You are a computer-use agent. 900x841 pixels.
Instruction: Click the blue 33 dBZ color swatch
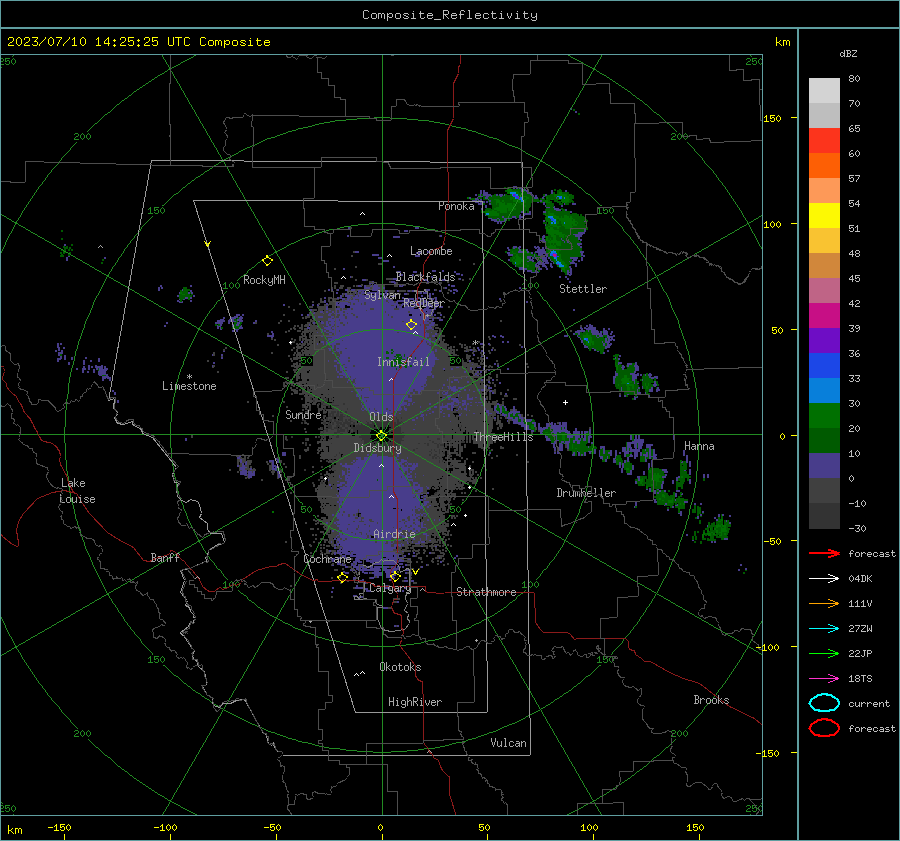click(824, 366)
